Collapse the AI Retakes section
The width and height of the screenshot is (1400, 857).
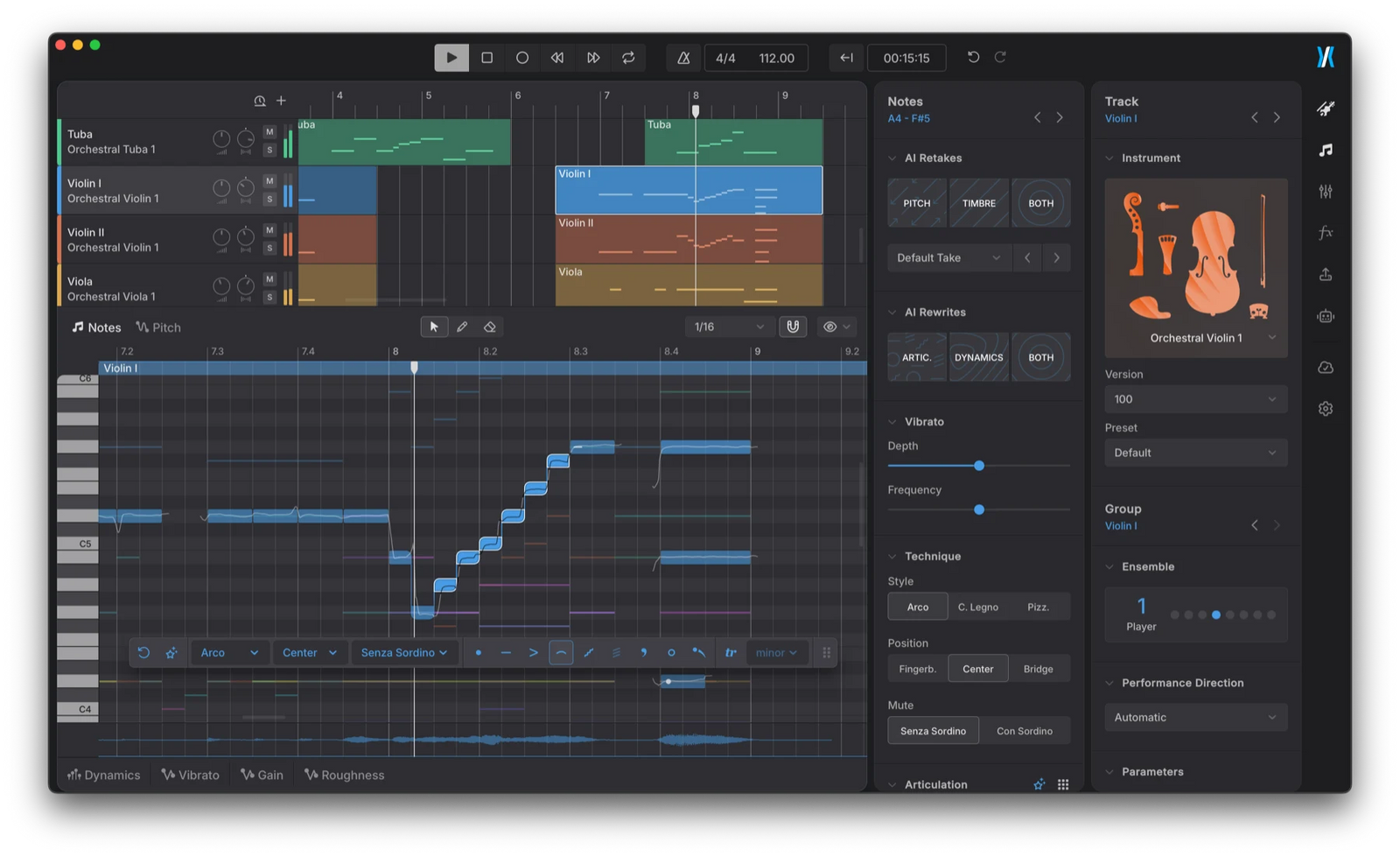[x=892, y=158]
